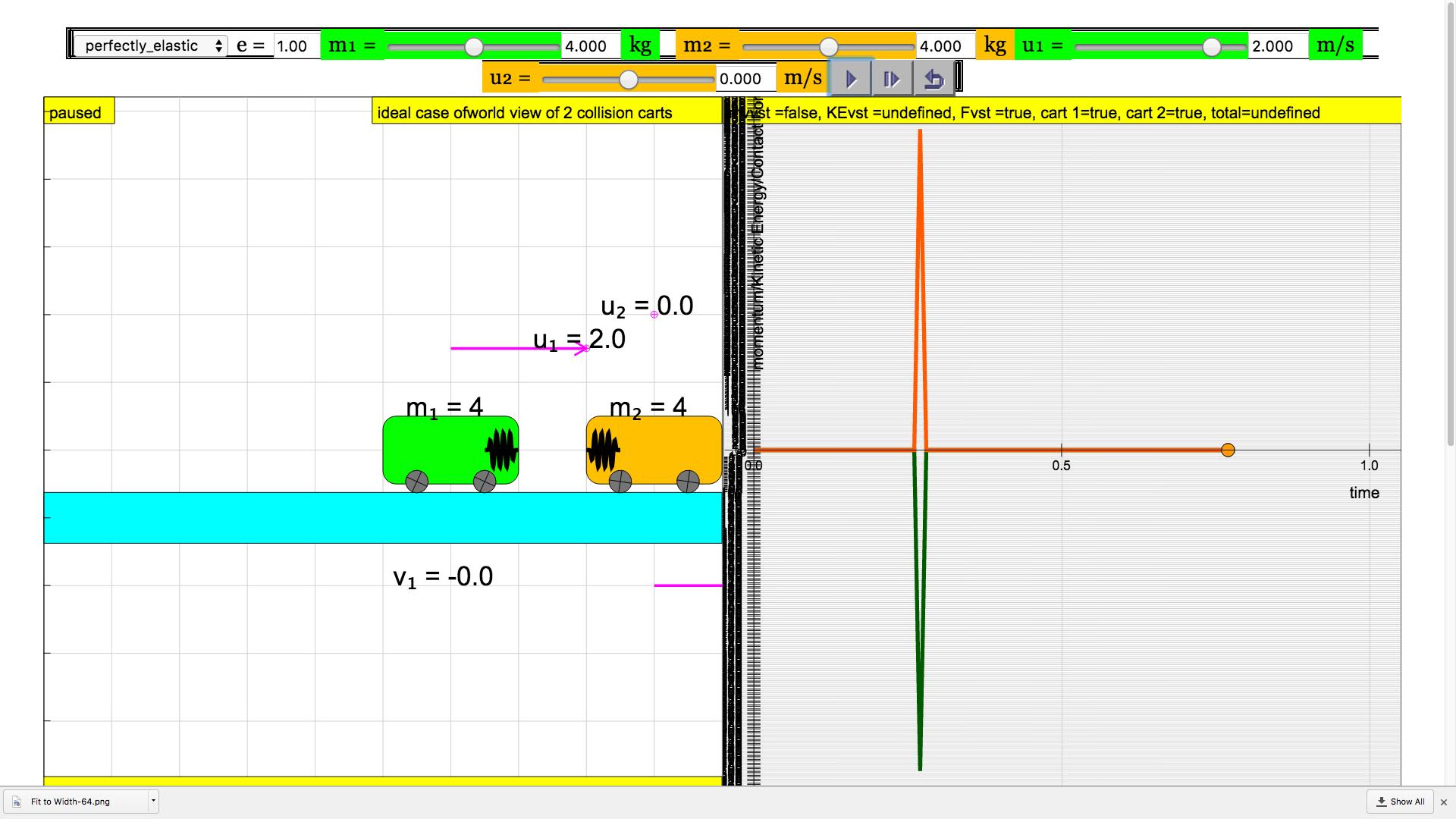This screenshot has height=819, width=1456.
Task: Click the 'm2 = 4' label above orange cart
Action: point(648,408)
